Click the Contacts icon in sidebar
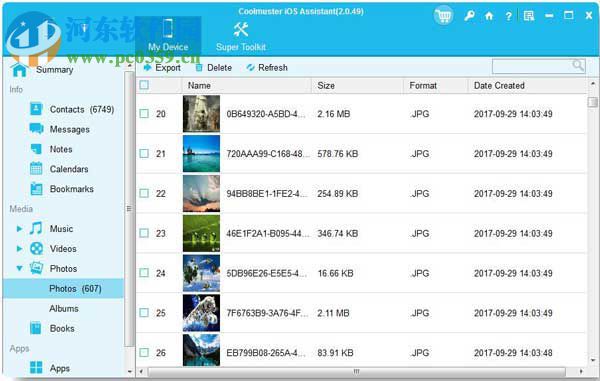 [36, 109]
